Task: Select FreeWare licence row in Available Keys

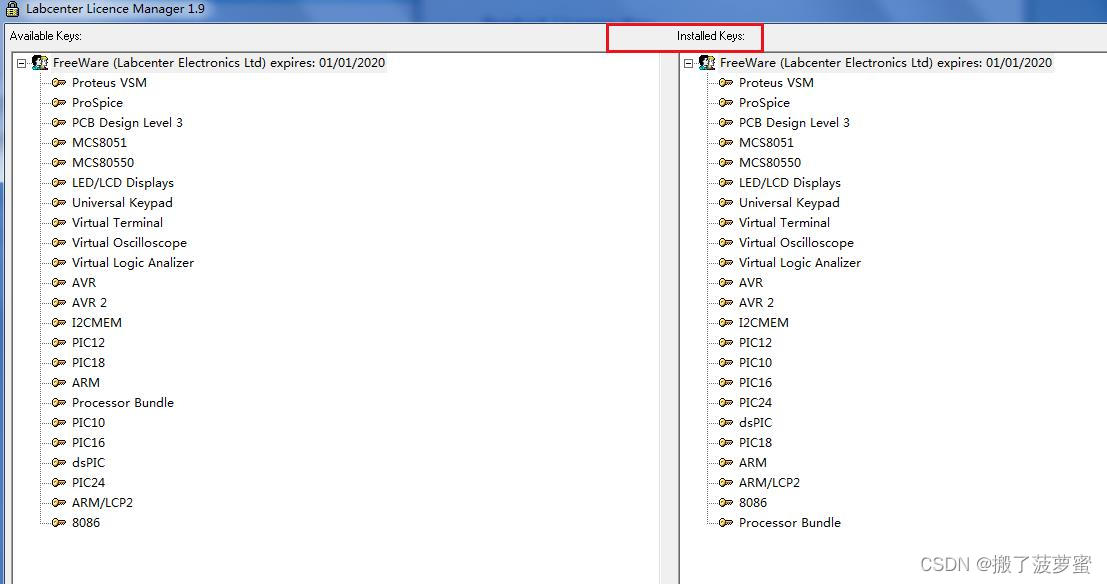Action: pyautogui.click(x=219, y=63)
